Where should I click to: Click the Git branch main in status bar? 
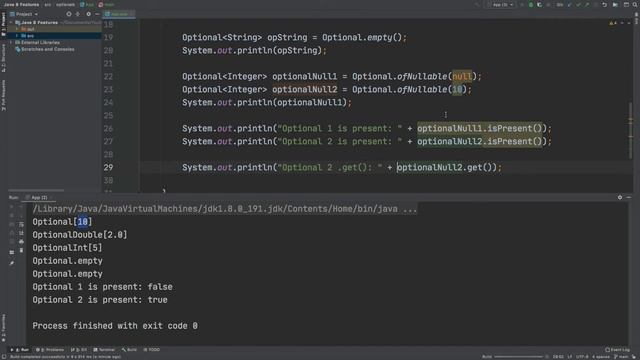[x=621, y=357]
